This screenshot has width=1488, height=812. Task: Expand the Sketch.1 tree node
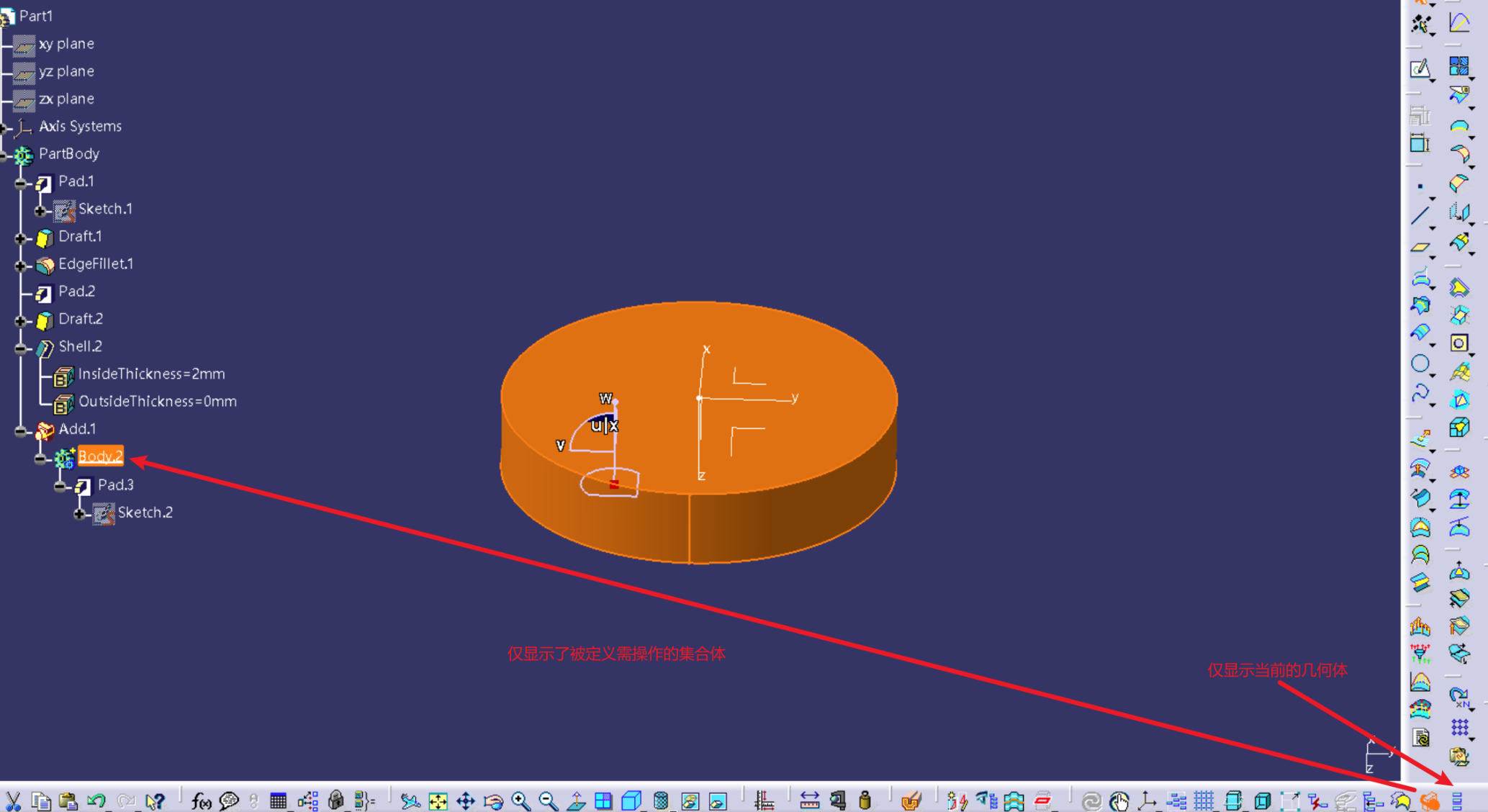(x=40, y=210)
